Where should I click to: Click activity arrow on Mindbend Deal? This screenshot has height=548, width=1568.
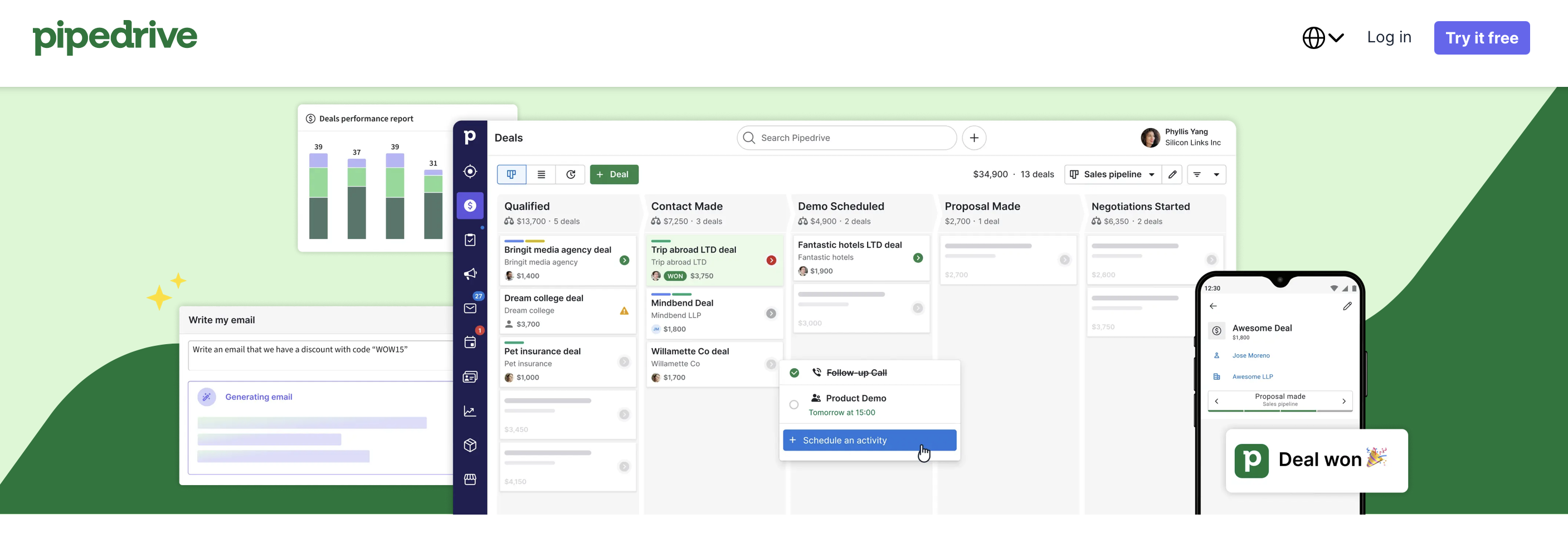point(771,314)
